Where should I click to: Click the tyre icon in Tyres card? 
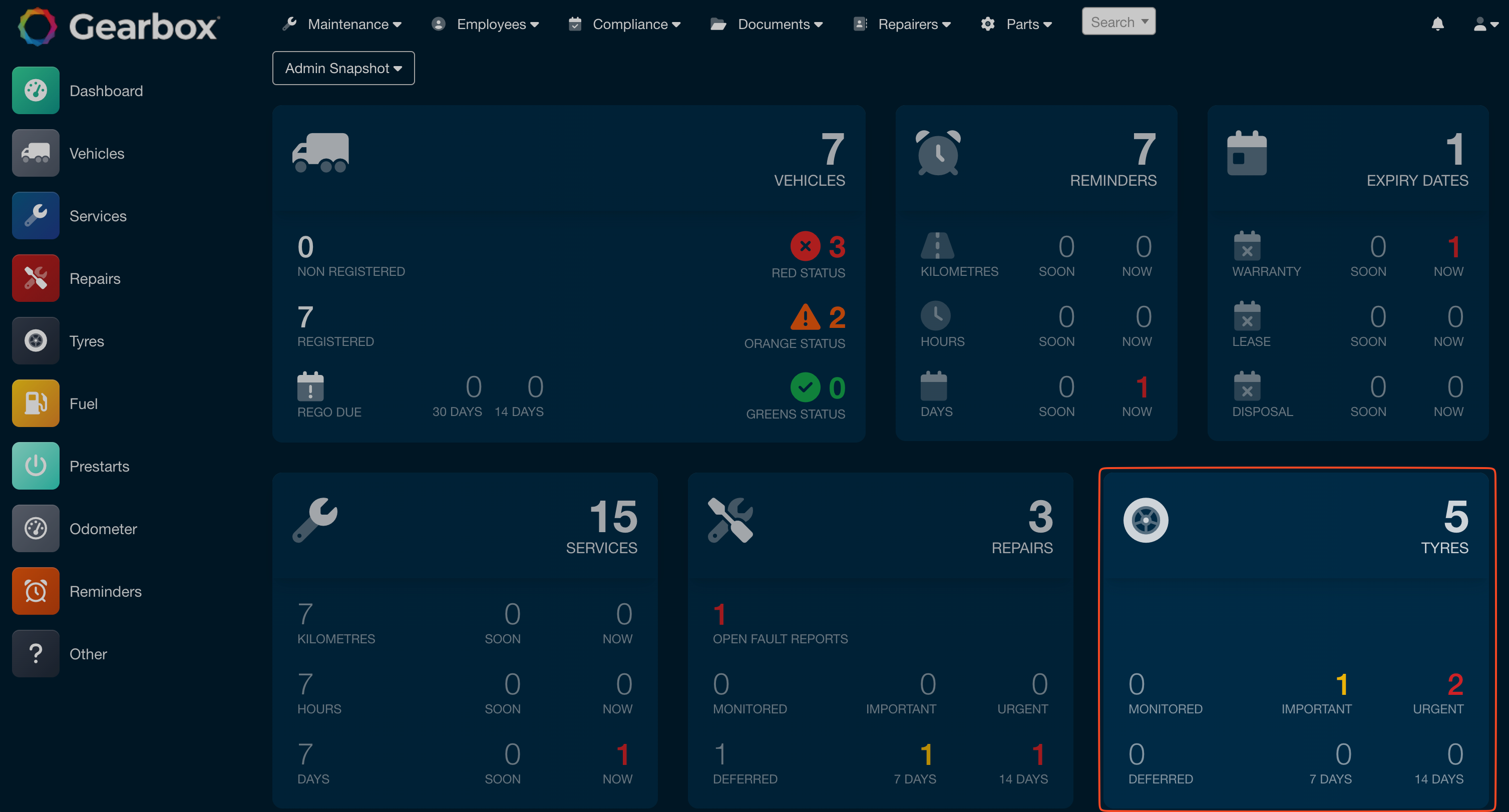(x=1145, y=520)
